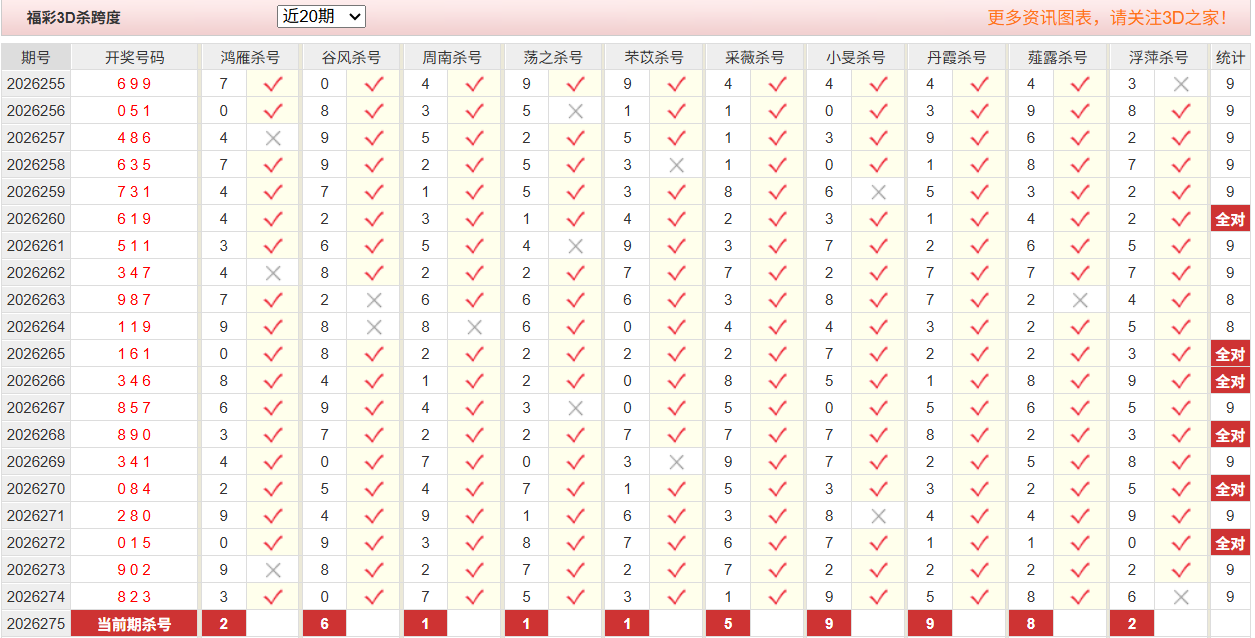Click the 开奖号码 column header
1255x638 pixels.
tap(134, 57)
